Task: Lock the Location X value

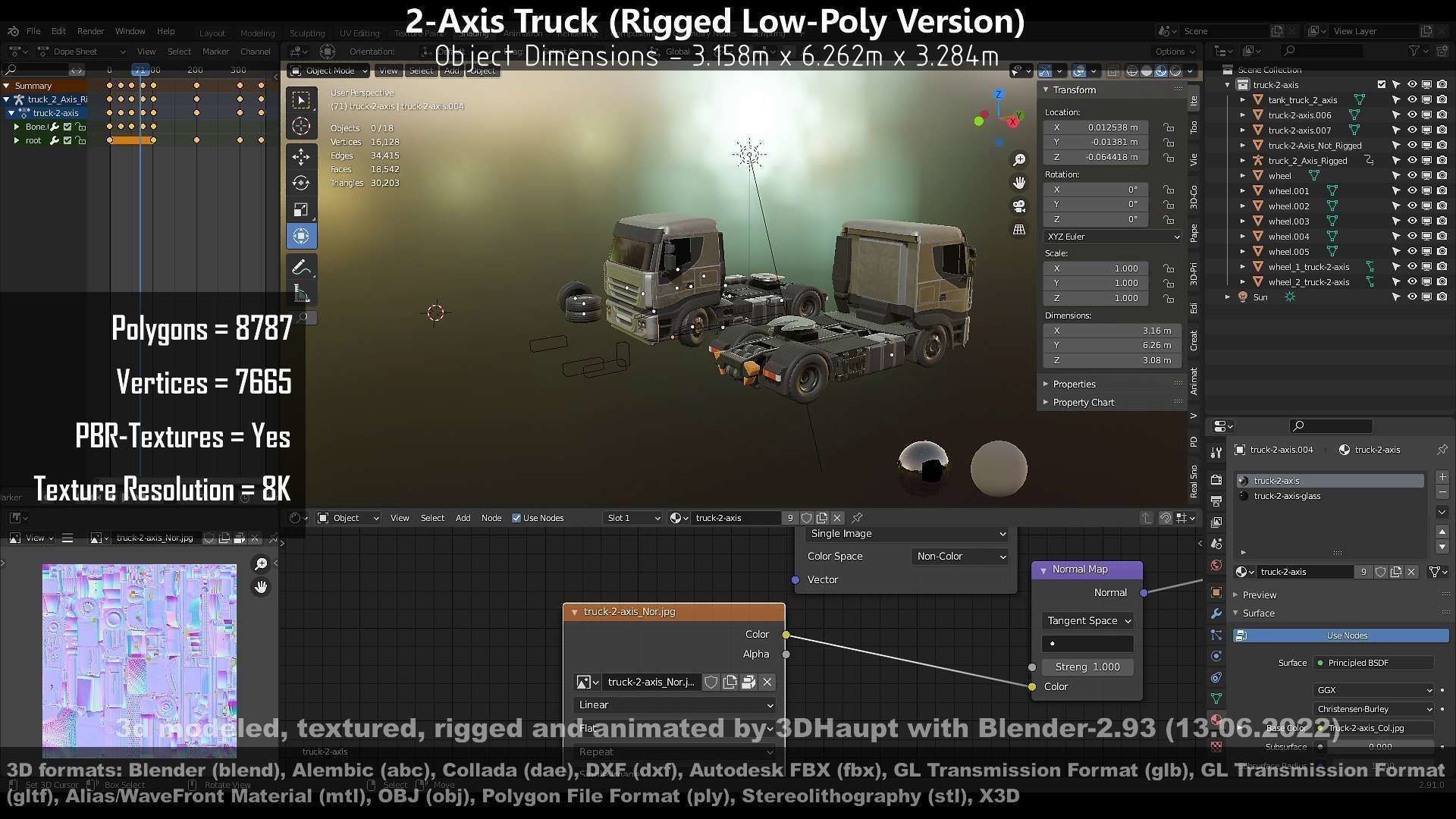Action: pos(1169,128)
